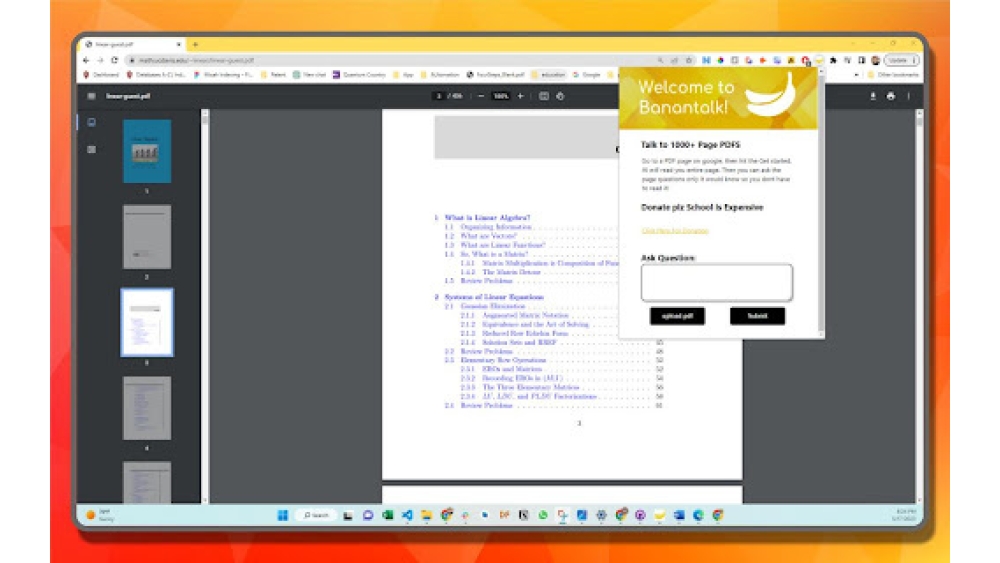Download the PDF file
The width and height of the screenshot is (1000, 563).
872,96
